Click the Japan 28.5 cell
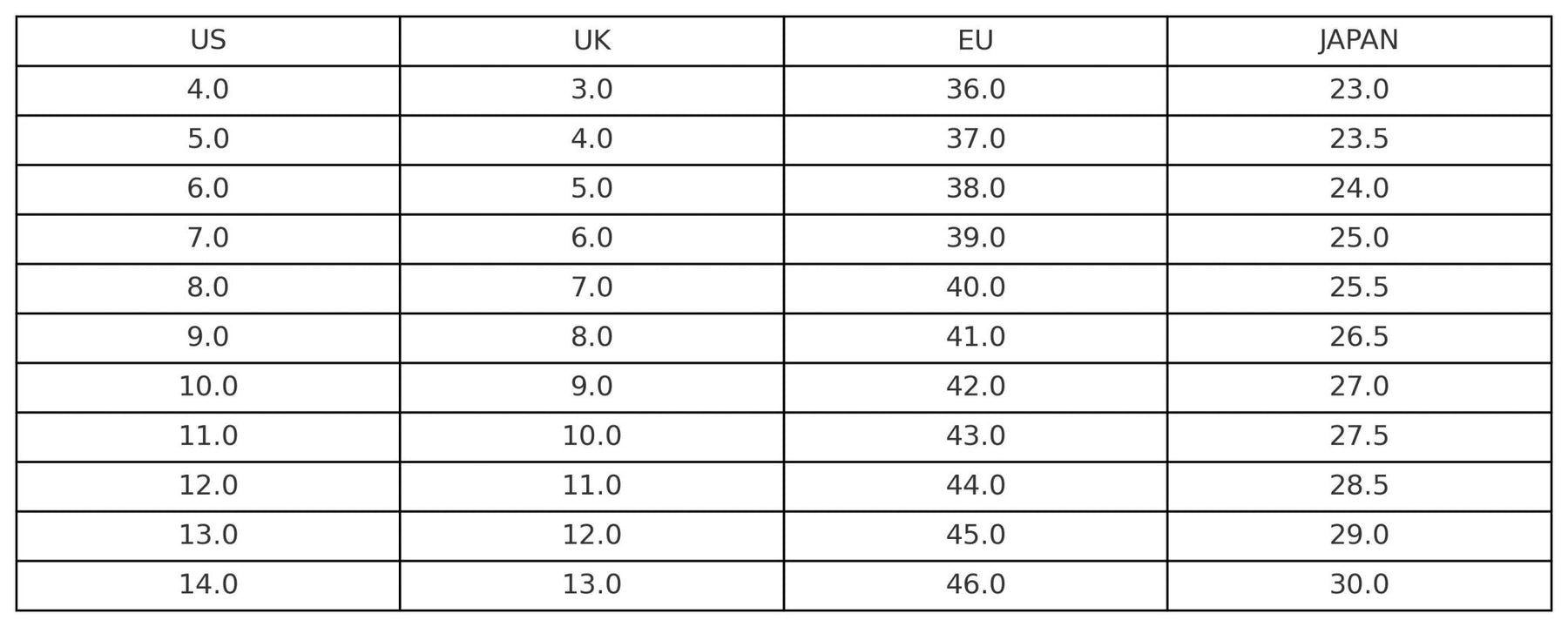1568x627 pixels. pos(1359,487)
